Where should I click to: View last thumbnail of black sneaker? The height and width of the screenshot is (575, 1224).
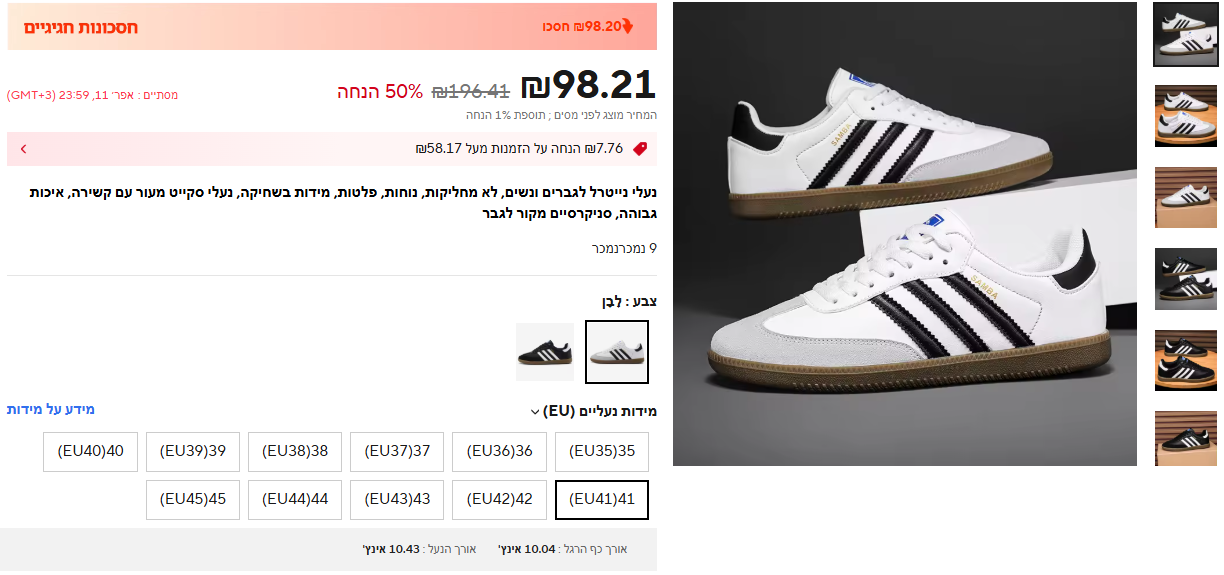pos(1186,439)
